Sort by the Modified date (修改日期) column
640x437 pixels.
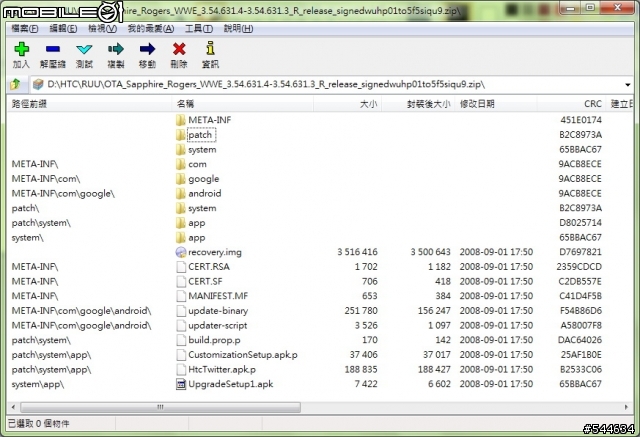[x=496, y=104]
